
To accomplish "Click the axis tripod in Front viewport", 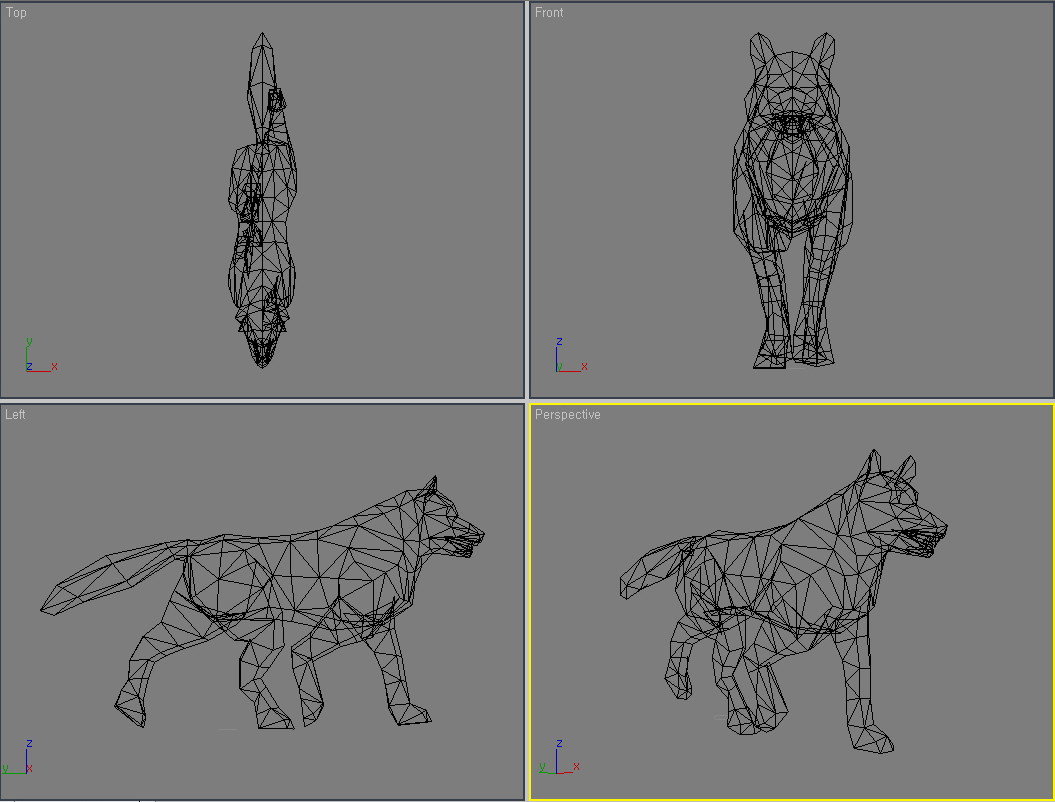I will (567, 359).
